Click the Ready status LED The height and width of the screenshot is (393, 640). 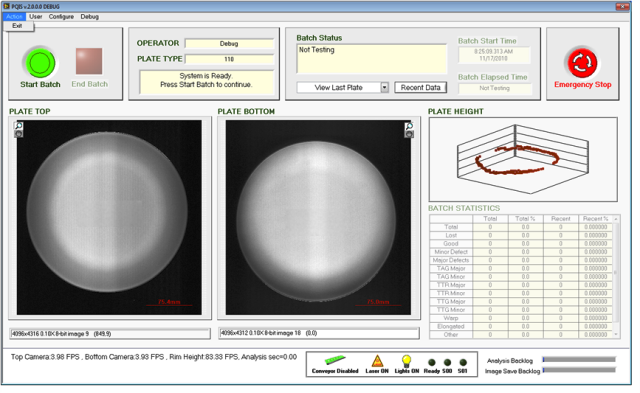click(x=431, y=362)
